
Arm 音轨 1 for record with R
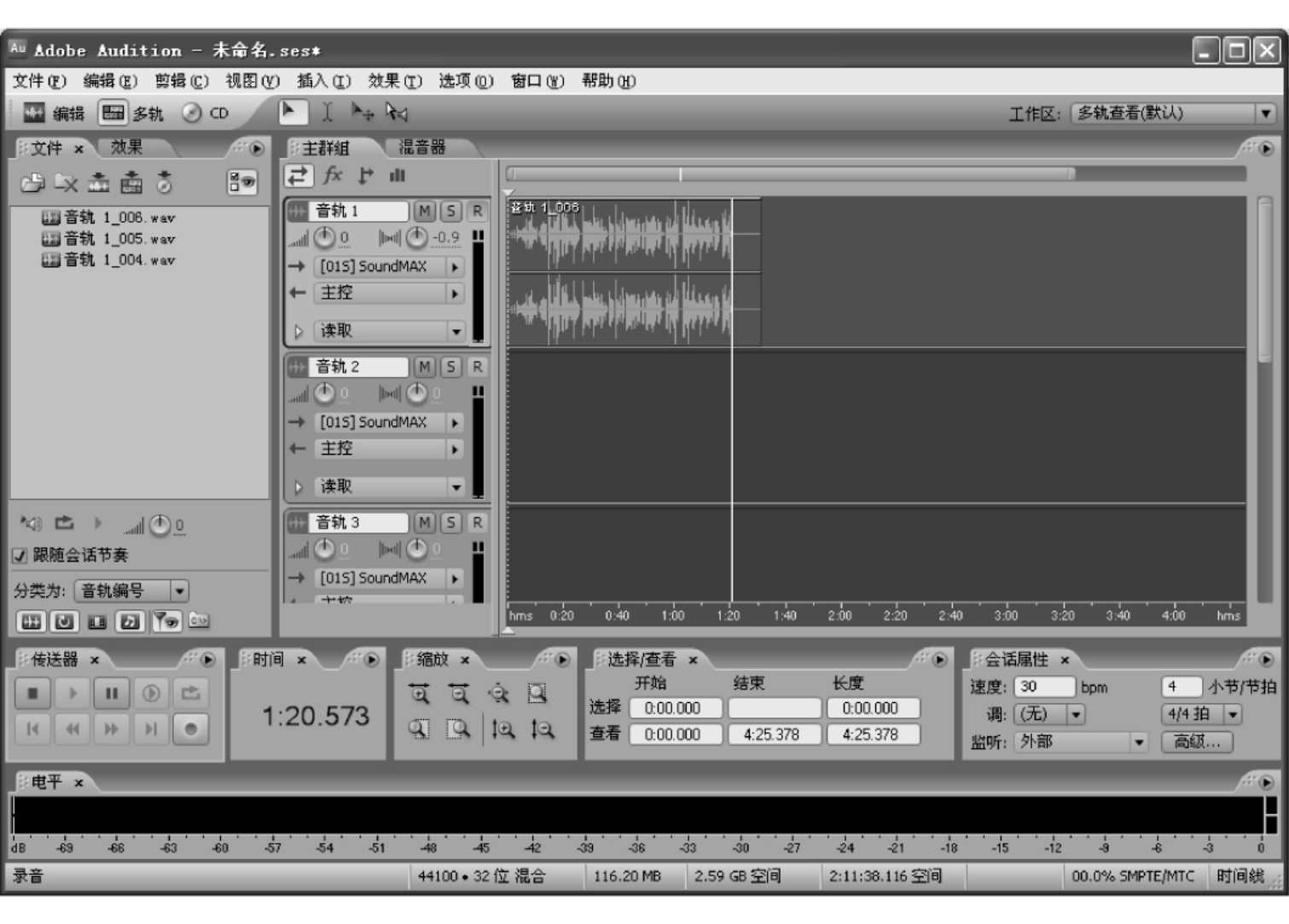(x=477, y=211)
